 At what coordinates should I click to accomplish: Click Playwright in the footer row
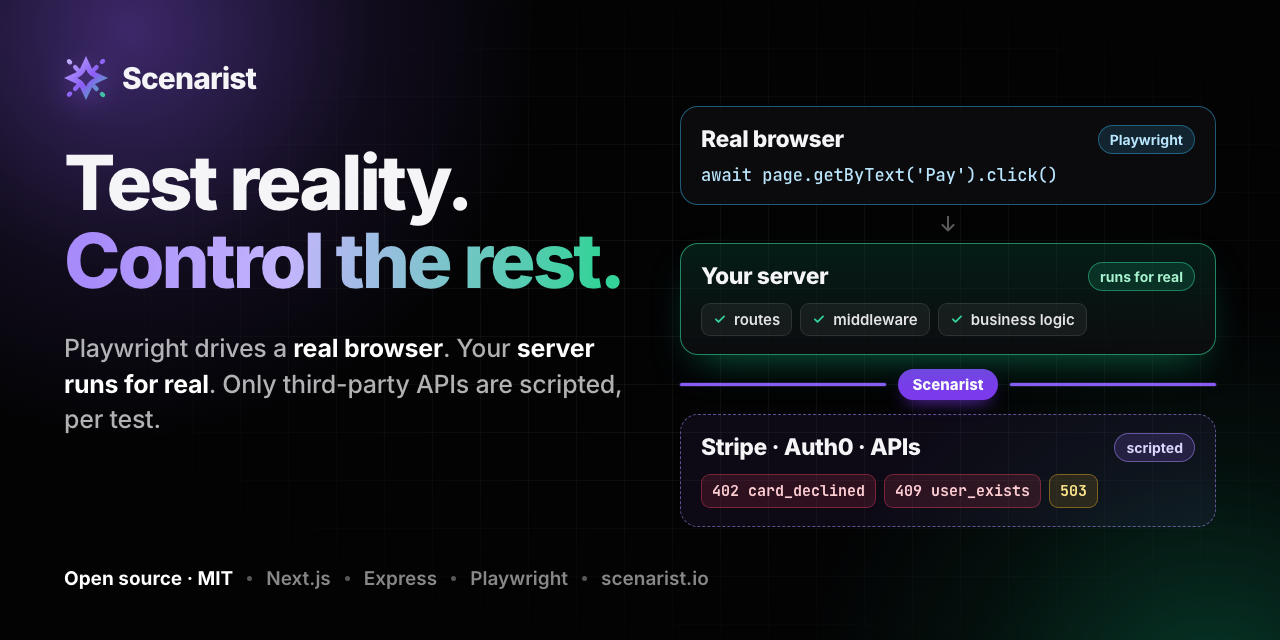pyautogui.click(x=519, y=579)
